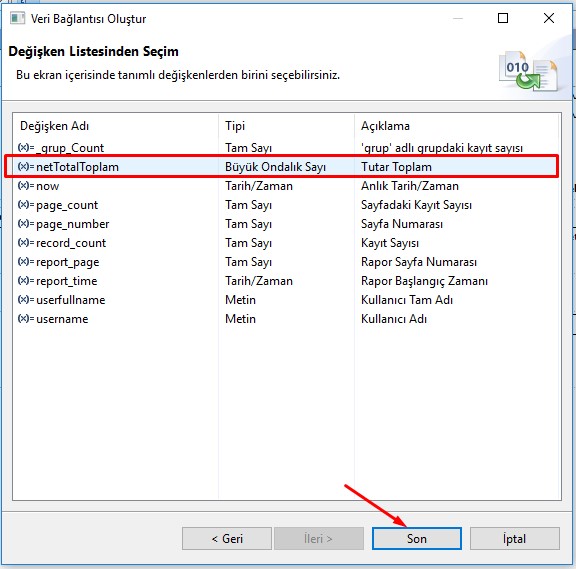
Task: Click variable icon beside record_count
Action: [26, 242]
